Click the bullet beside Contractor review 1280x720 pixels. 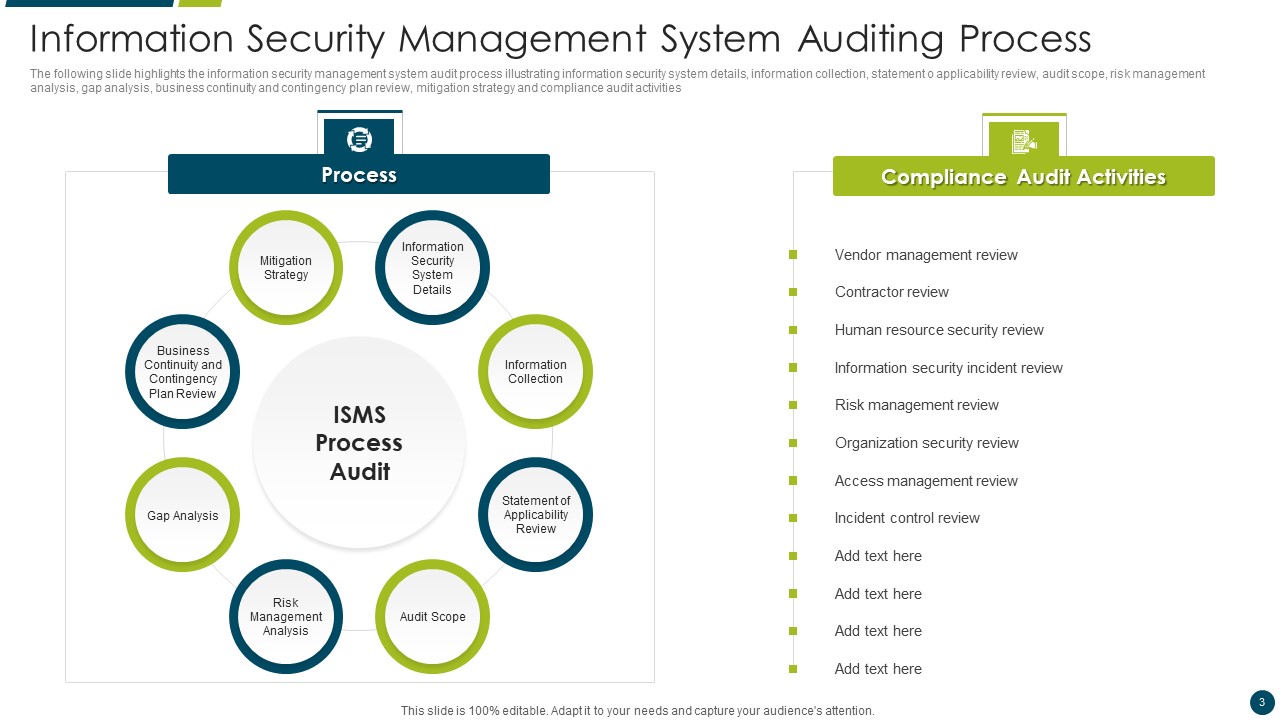tap(793, 292)
